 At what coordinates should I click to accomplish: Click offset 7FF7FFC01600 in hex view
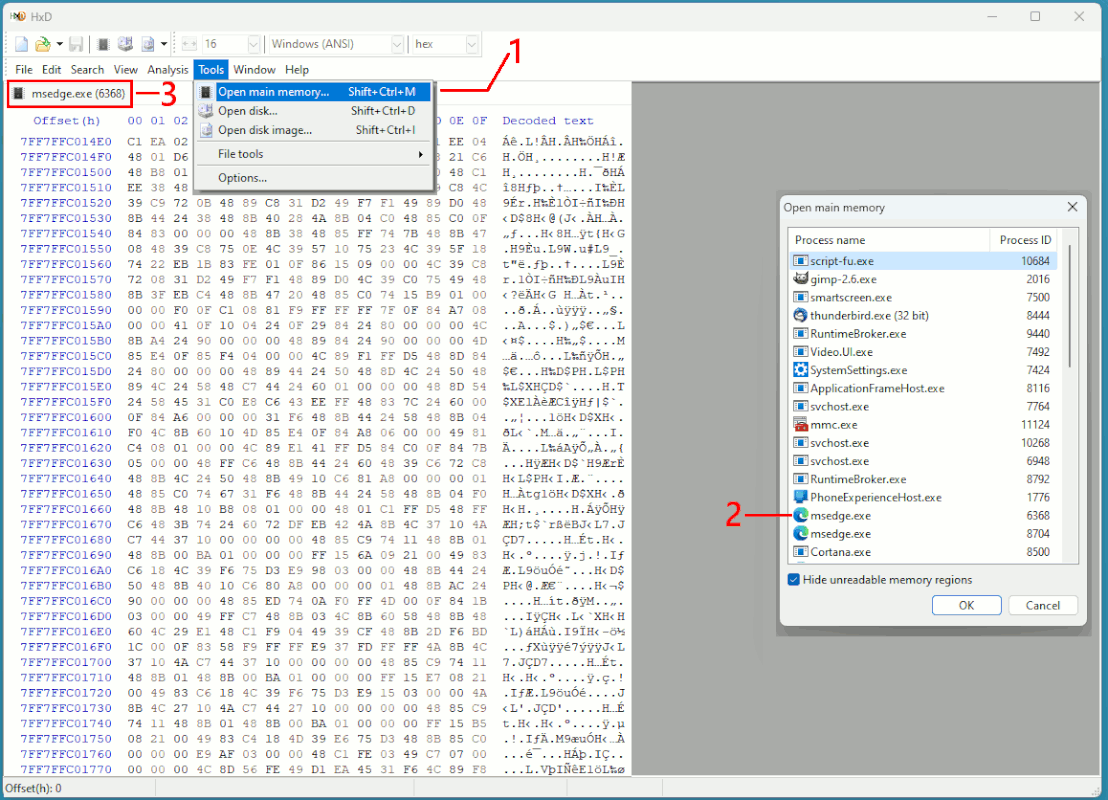[66, 417]
